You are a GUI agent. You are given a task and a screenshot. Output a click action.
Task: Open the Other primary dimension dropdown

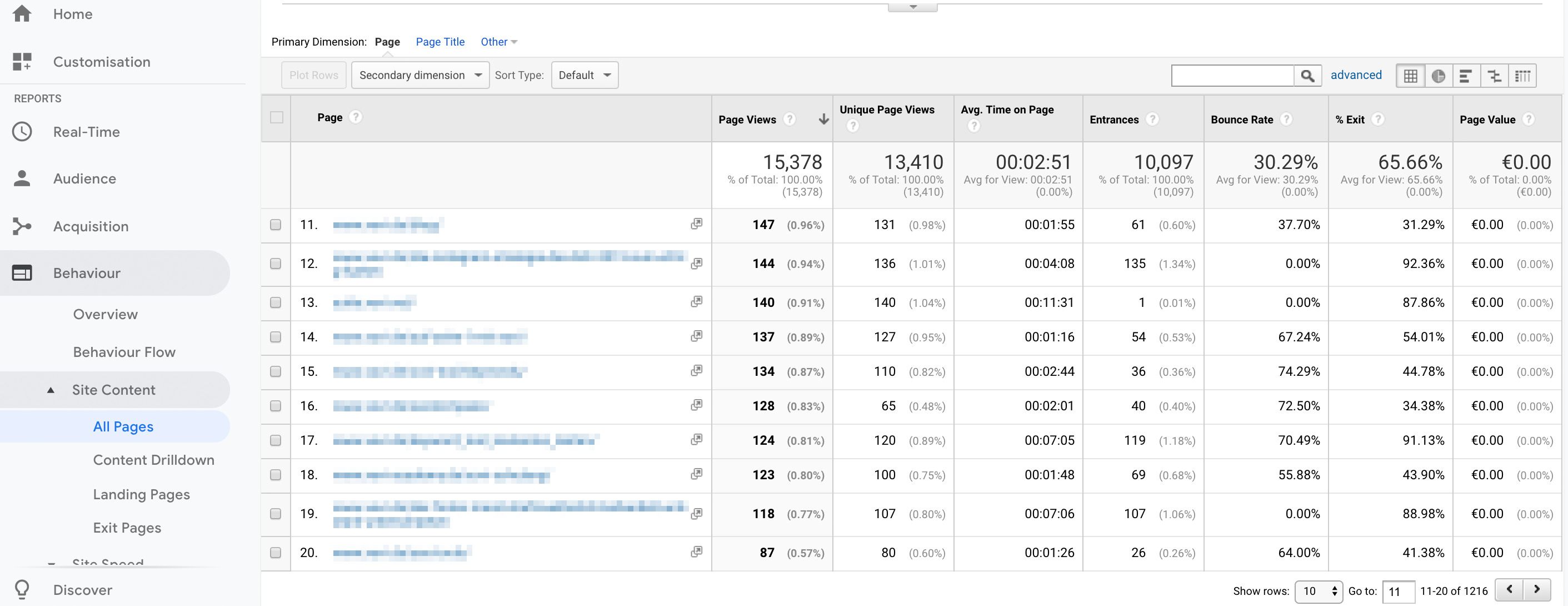(x=498, y=42)
